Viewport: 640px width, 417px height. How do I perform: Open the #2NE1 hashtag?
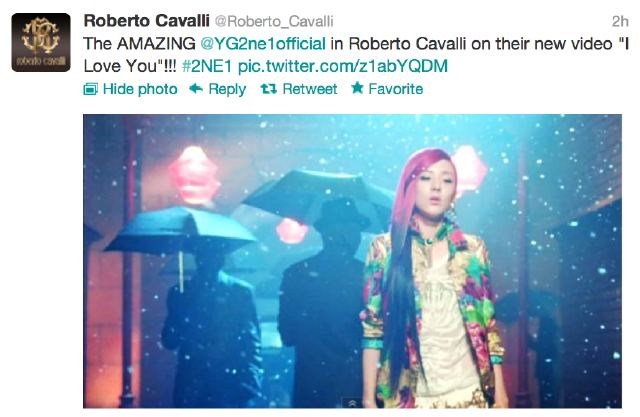(x=207, y=66)
